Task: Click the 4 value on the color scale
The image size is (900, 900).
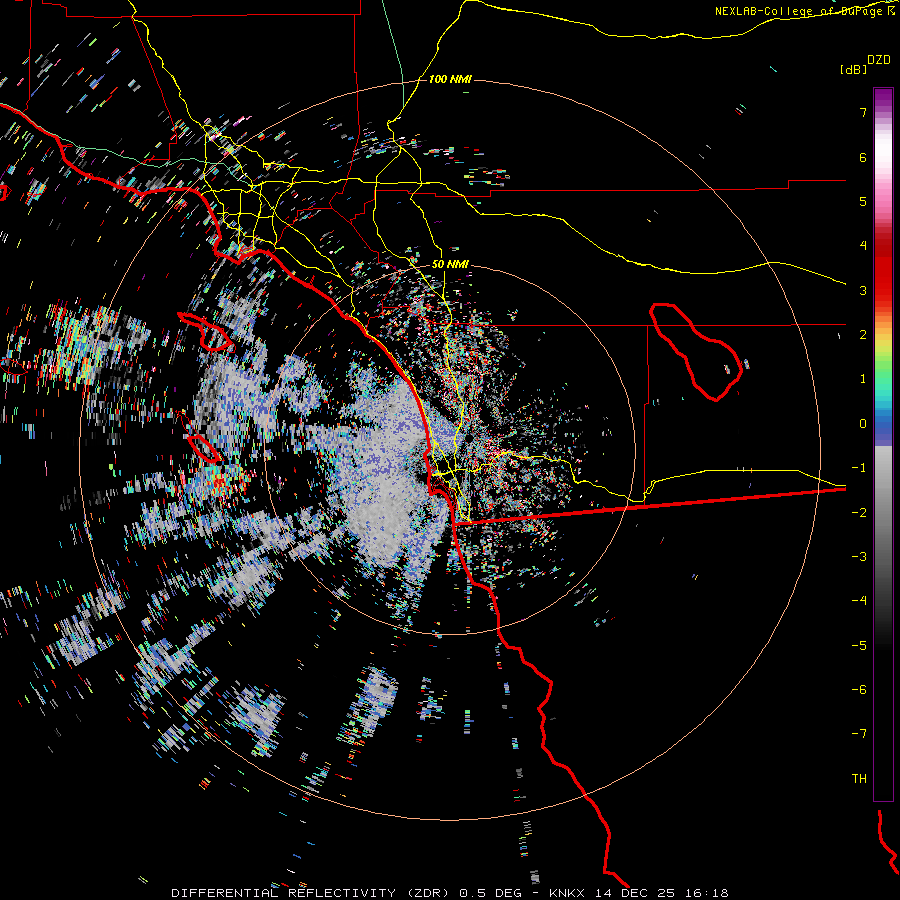Action: tap(863, 246)
